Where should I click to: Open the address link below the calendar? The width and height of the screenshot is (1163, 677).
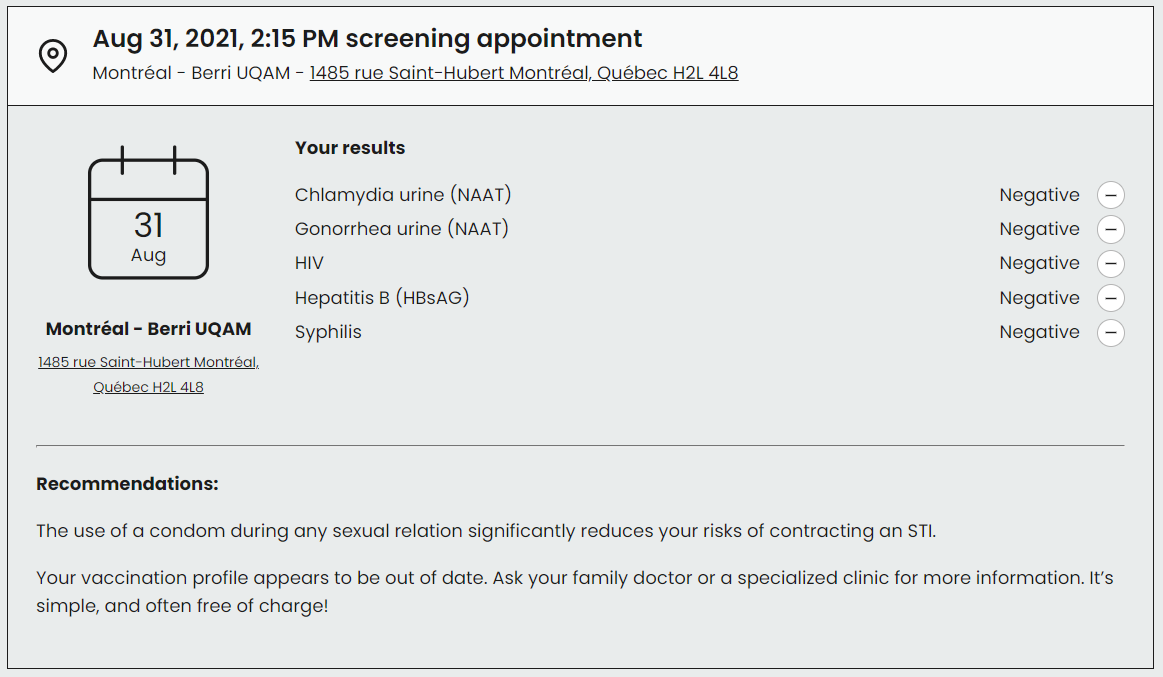pyautogui.click(x=148, y=374)
